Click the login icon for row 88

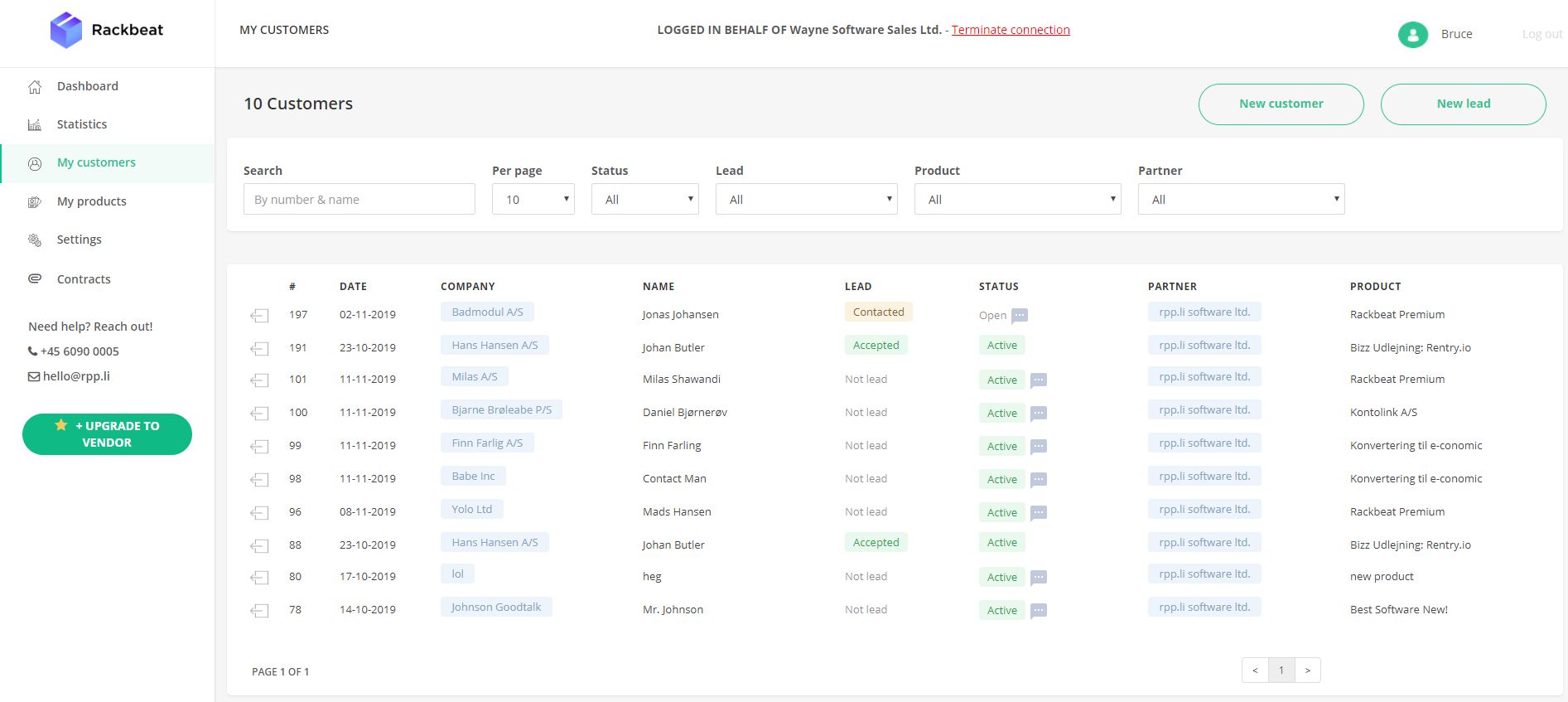click(x=259, y=545)
